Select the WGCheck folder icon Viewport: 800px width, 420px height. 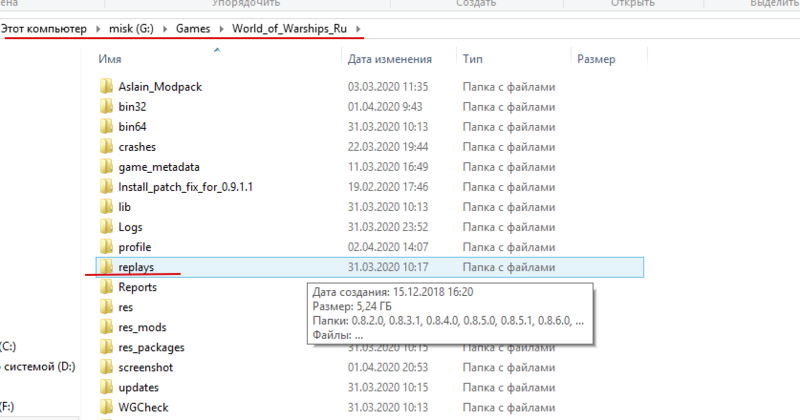(106, 407)
